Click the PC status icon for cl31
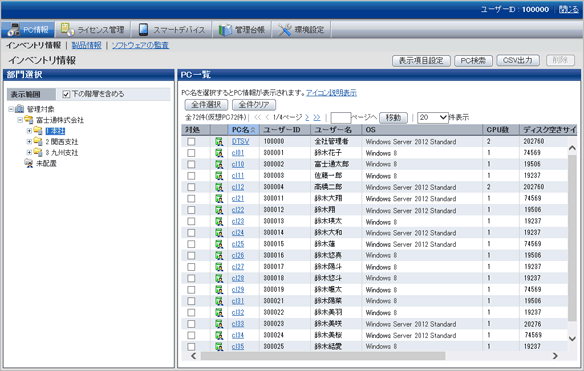This screenshot has width=584, height=371. tap(219, 301)
